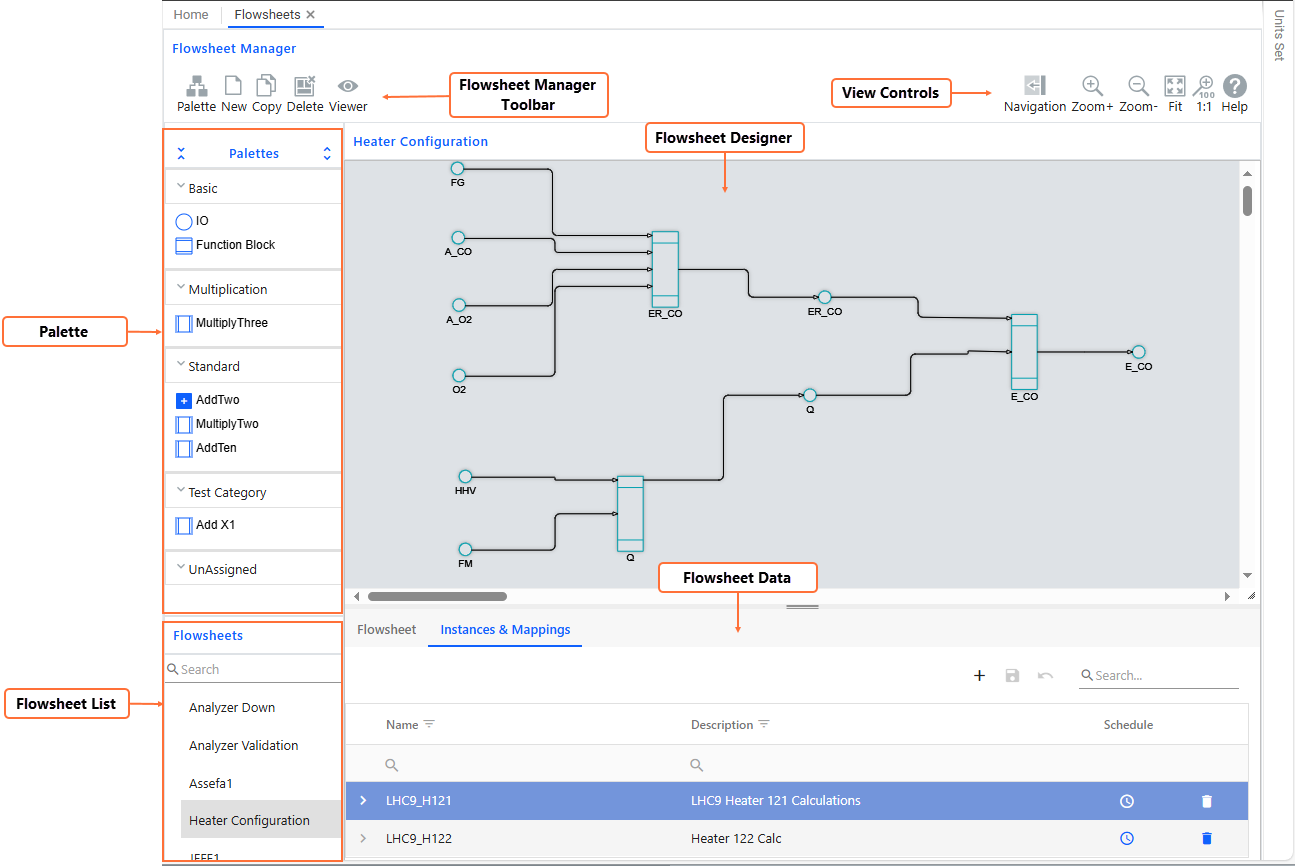
Task: Select the Instances & Mappings tab
Action: pyautogui.click(x=505, y=630)
